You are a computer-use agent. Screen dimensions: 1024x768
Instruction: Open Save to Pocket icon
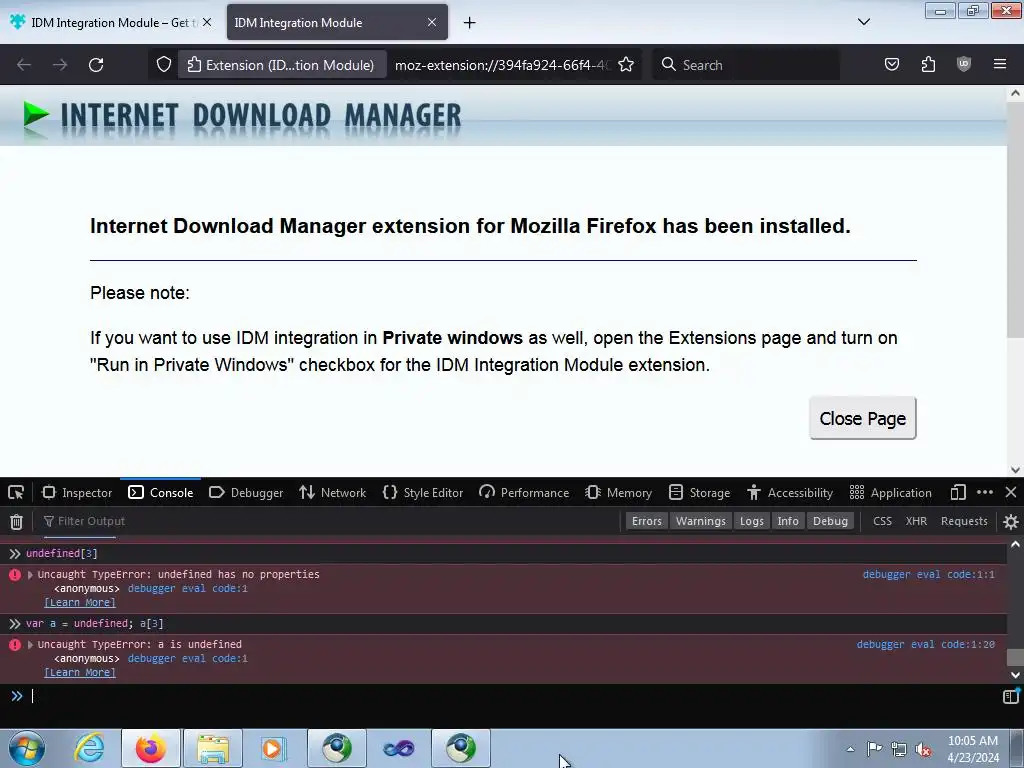(891, 64)
